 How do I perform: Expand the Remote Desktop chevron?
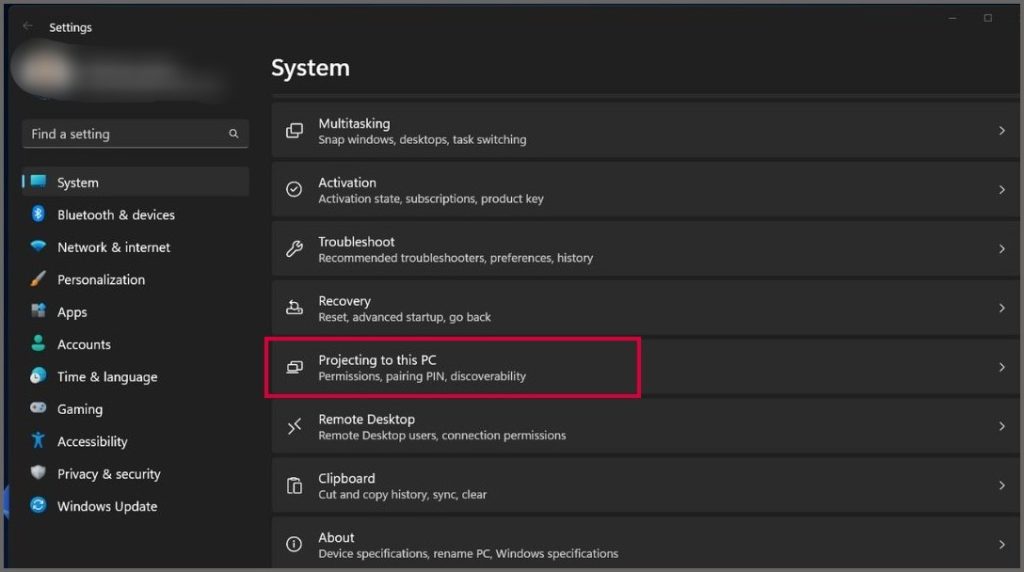coord(1002,426)
